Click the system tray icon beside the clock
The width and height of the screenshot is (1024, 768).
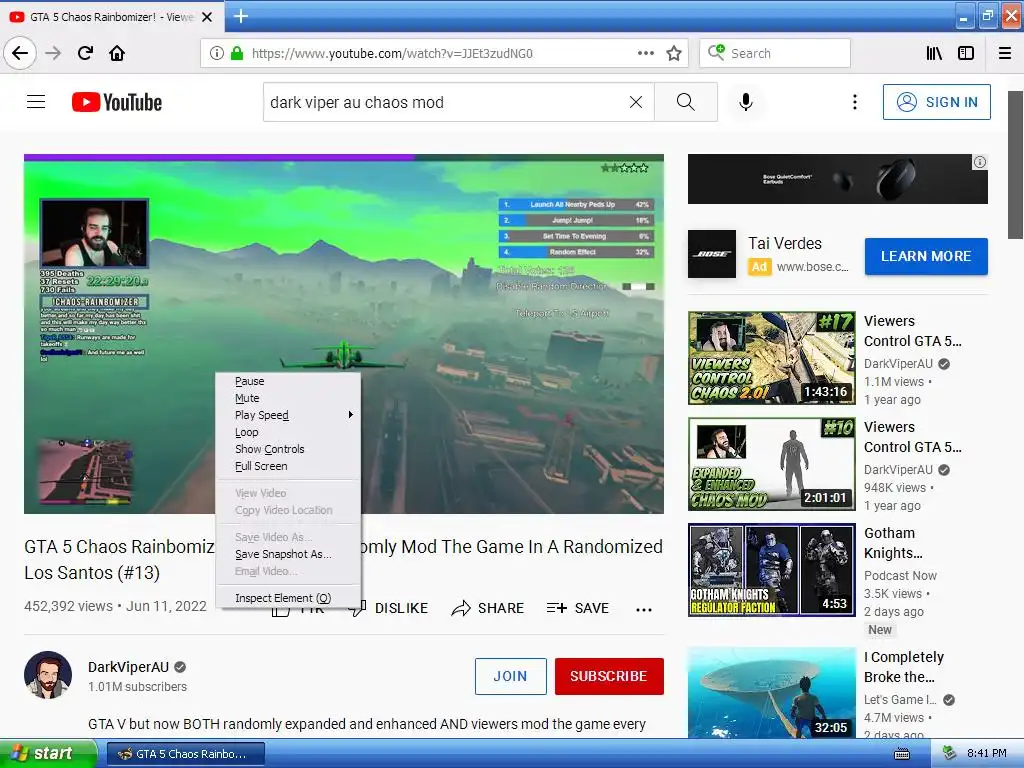click(949, 754)
